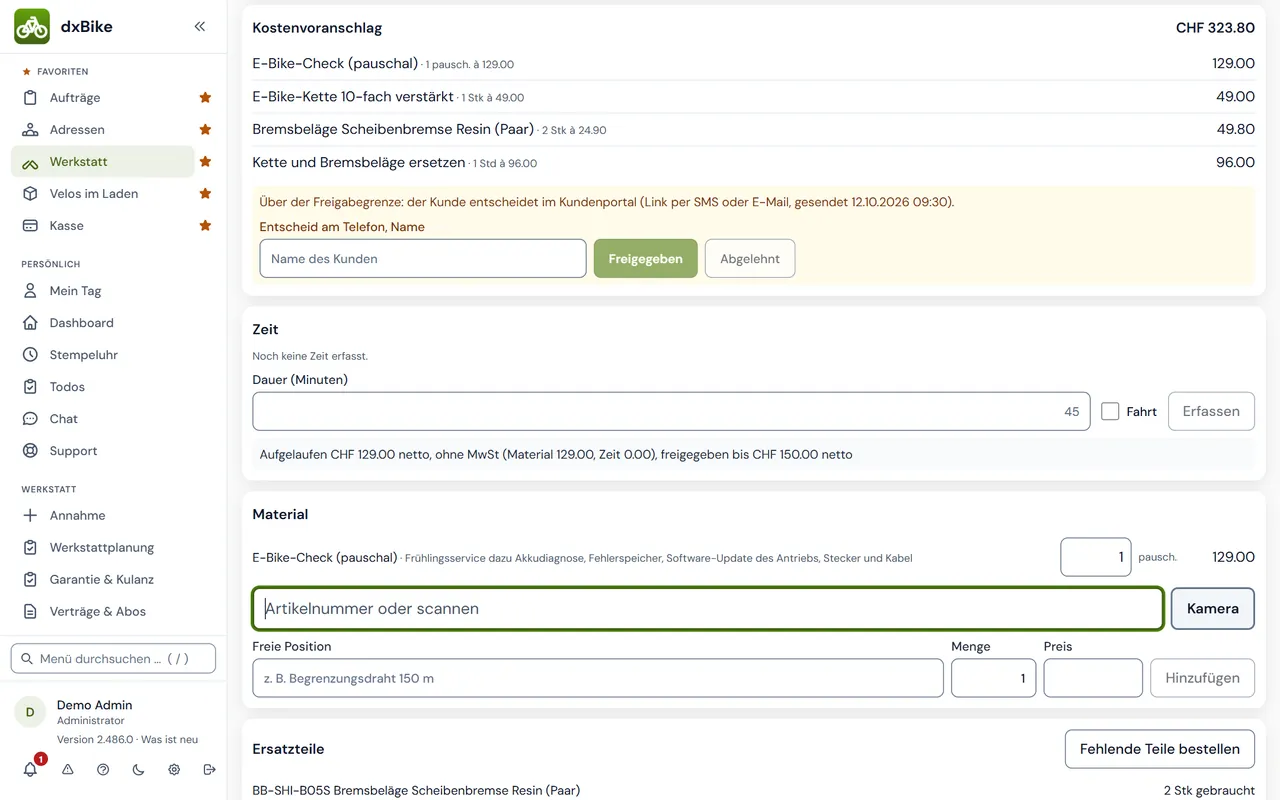1280x800 pixels.
Task: Open Support lifebuoy icon
Action: (30, 451)
